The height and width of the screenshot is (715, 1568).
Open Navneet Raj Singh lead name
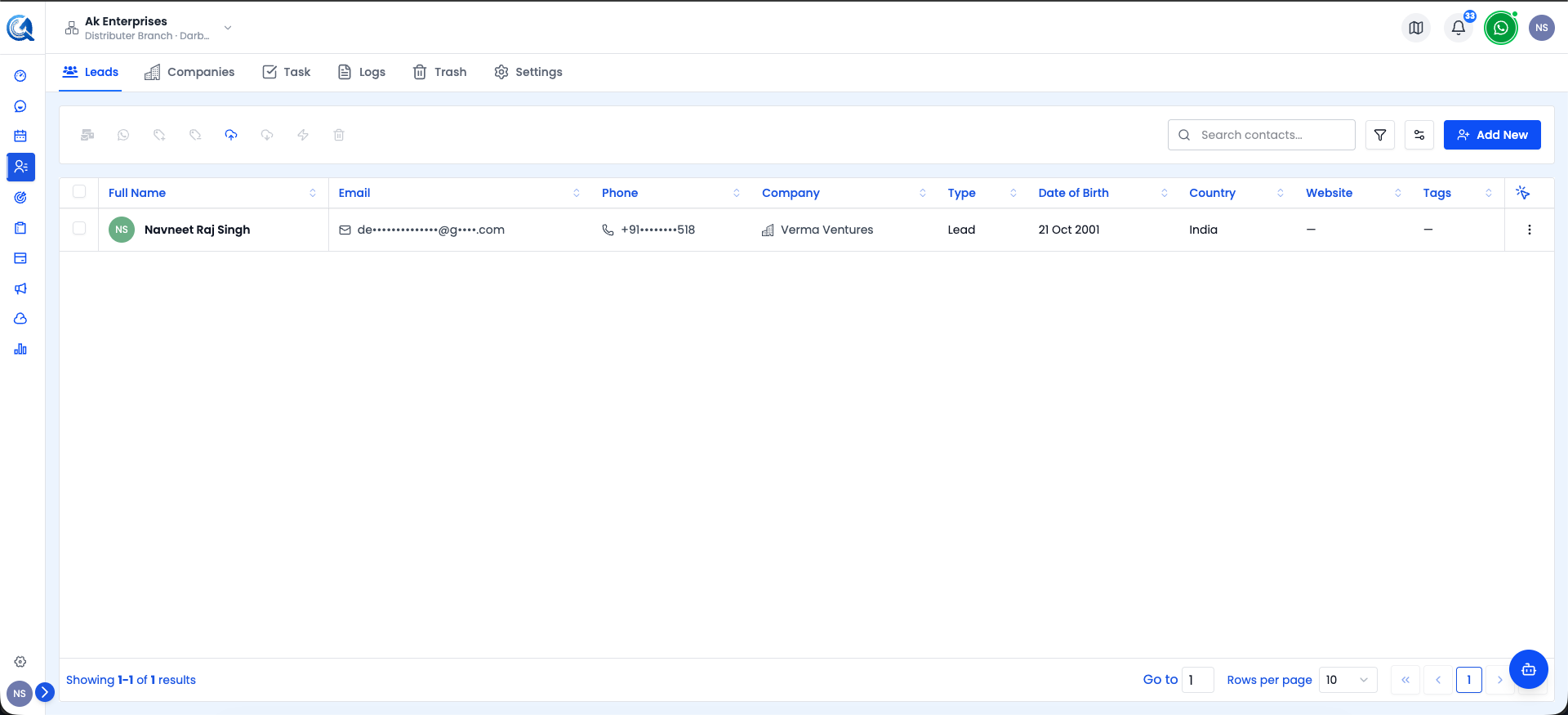tap(197, 230)
